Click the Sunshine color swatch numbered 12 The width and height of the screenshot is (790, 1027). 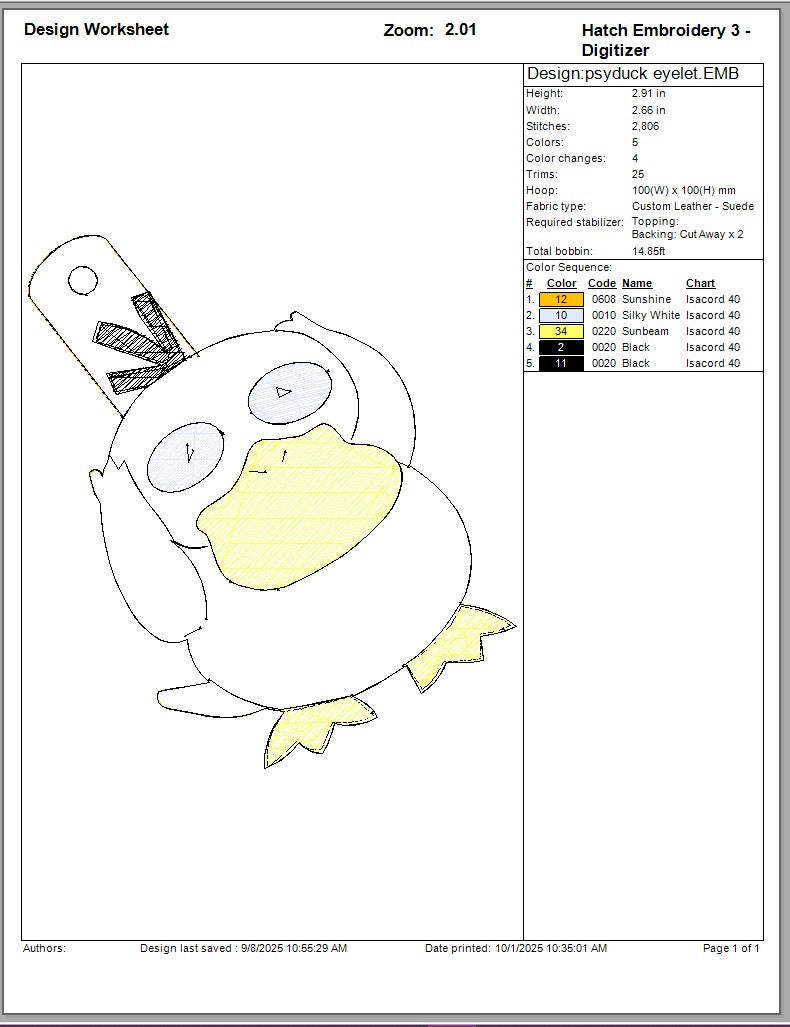click(561, 299)
